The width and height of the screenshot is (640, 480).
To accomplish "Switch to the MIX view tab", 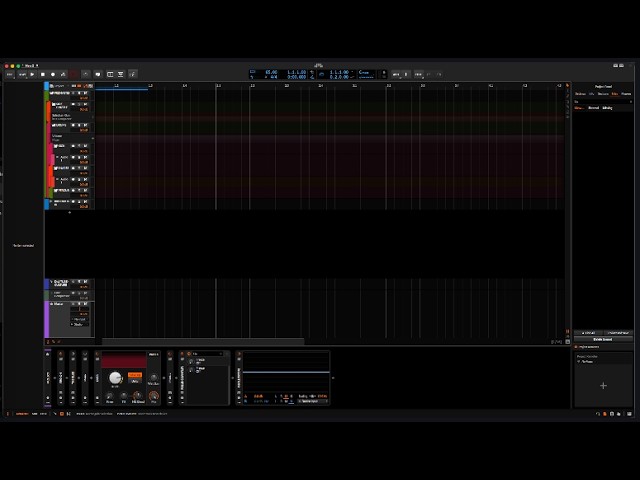I will pos(35,414).
